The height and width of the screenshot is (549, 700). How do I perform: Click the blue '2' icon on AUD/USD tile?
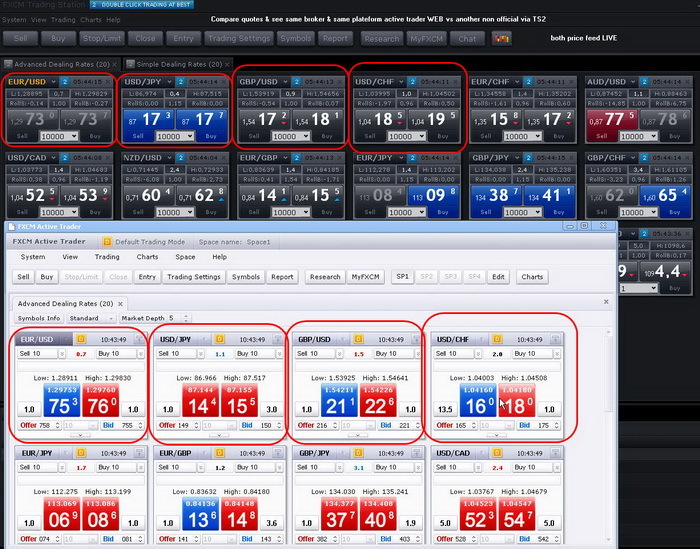point(644,82)
